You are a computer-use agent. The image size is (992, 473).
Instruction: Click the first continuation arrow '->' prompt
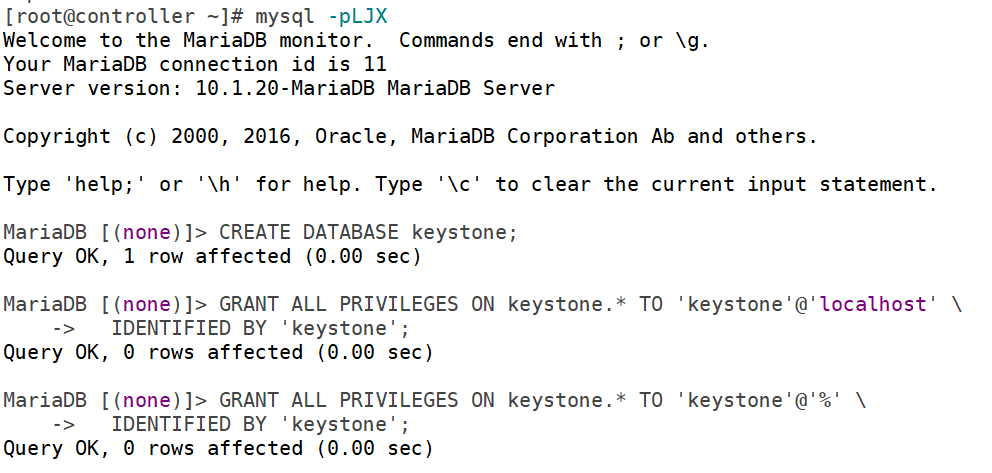(64, 328)
